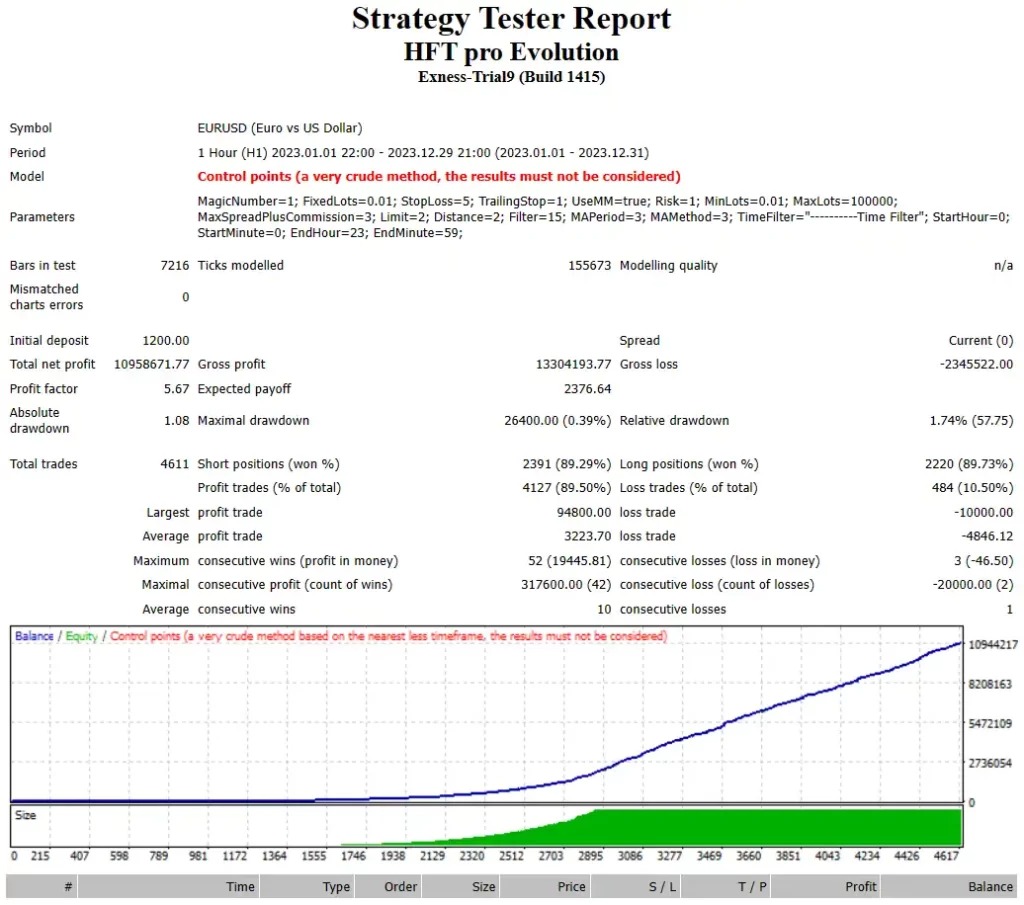1024x905 pixels.
Task: Click the # column header
Action: [68, 886]
